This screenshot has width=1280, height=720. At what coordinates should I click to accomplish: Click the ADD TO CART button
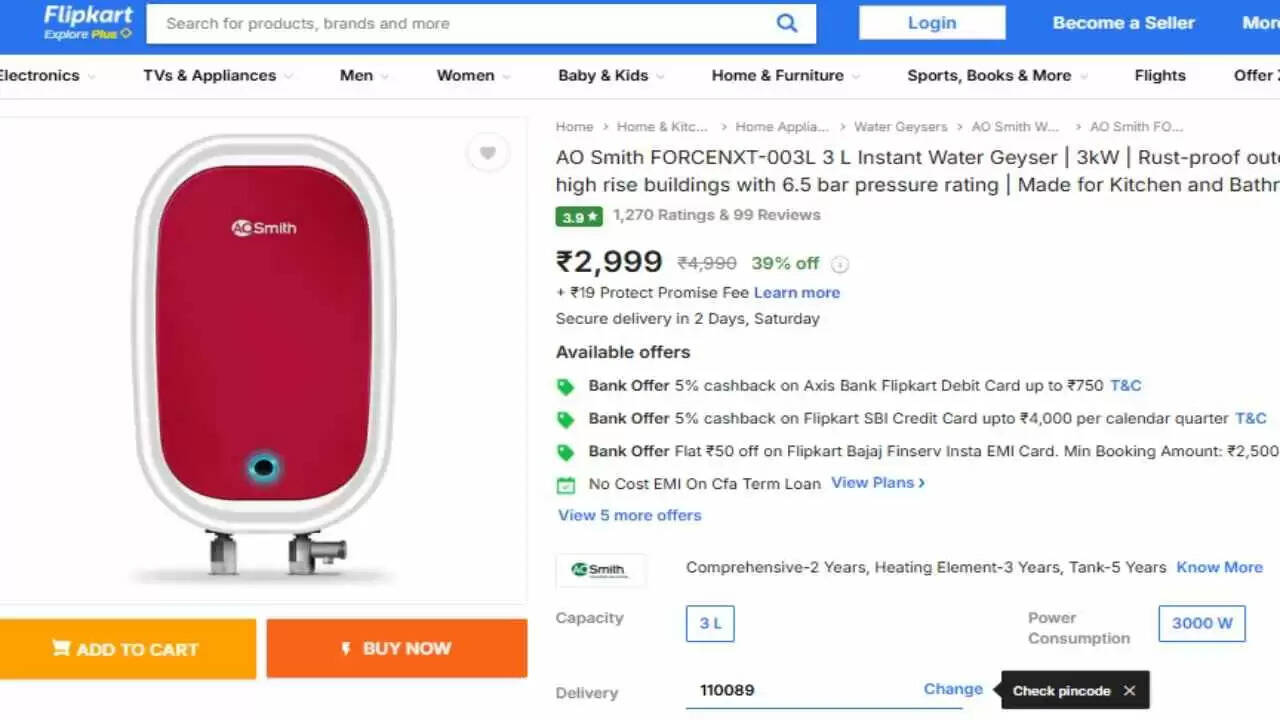click(x=127, y=649)
